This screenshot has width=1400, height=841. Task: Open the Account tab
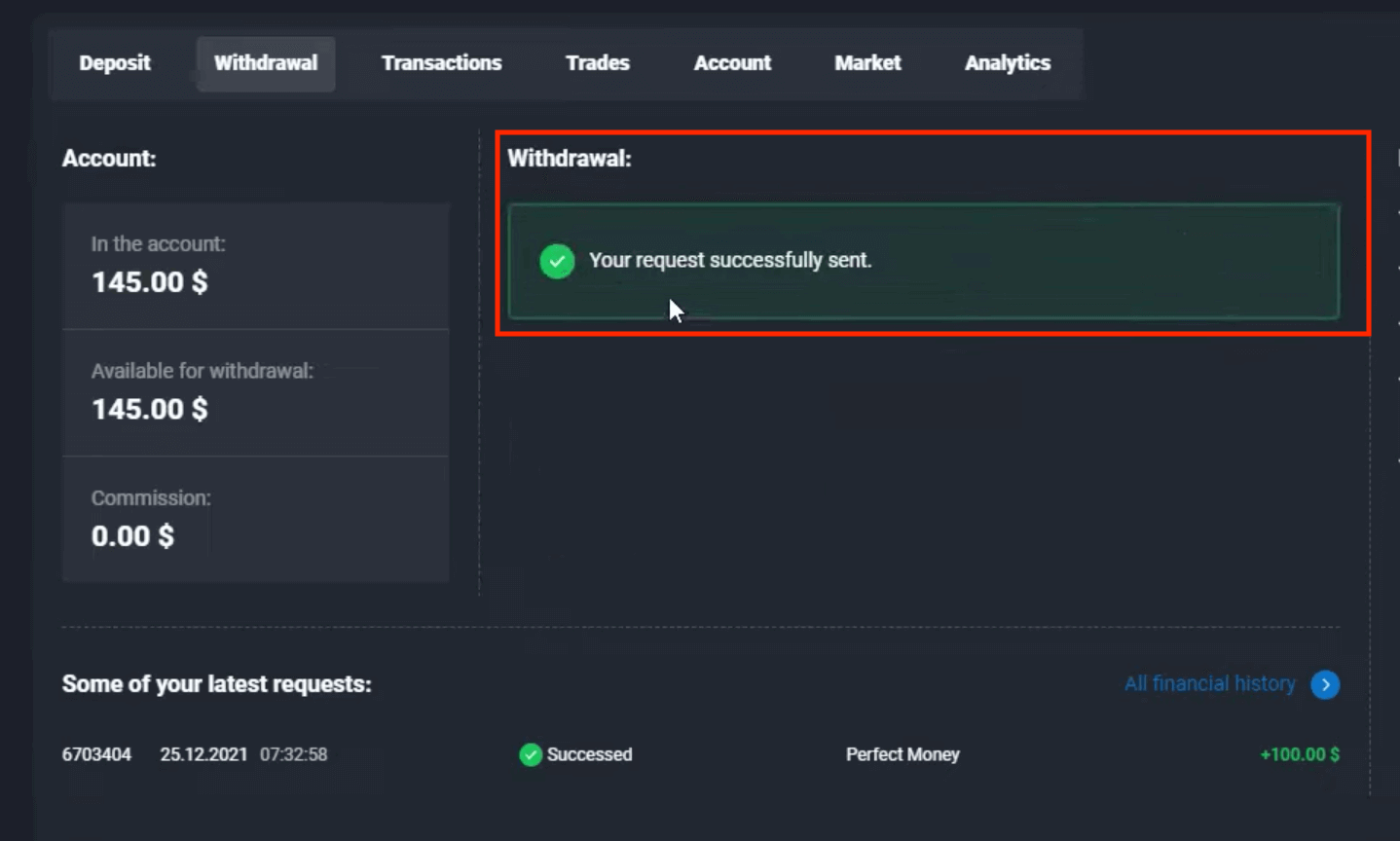pos(732,63)
